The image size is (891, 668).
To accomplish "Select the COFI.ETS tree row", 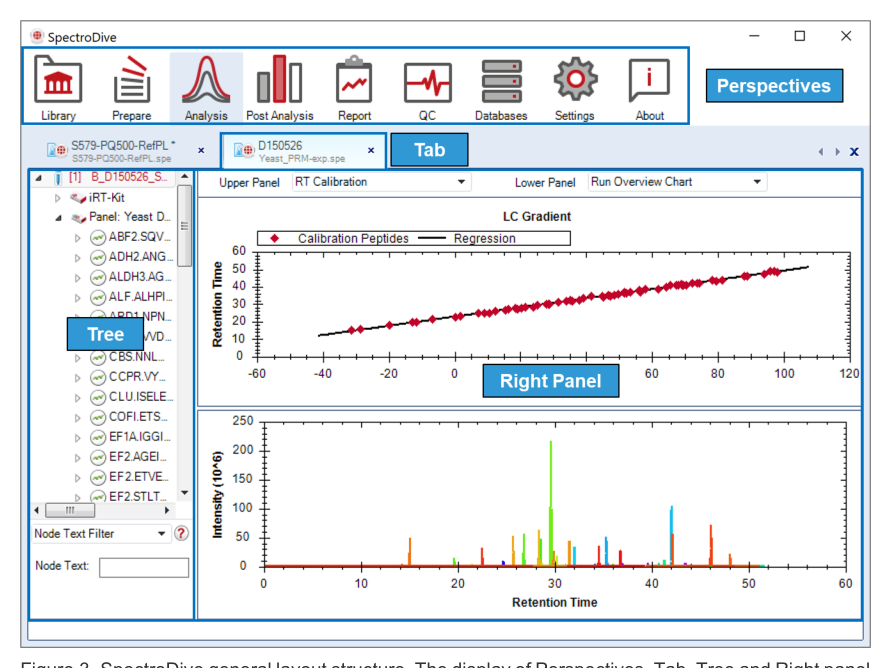I will 122,418.
